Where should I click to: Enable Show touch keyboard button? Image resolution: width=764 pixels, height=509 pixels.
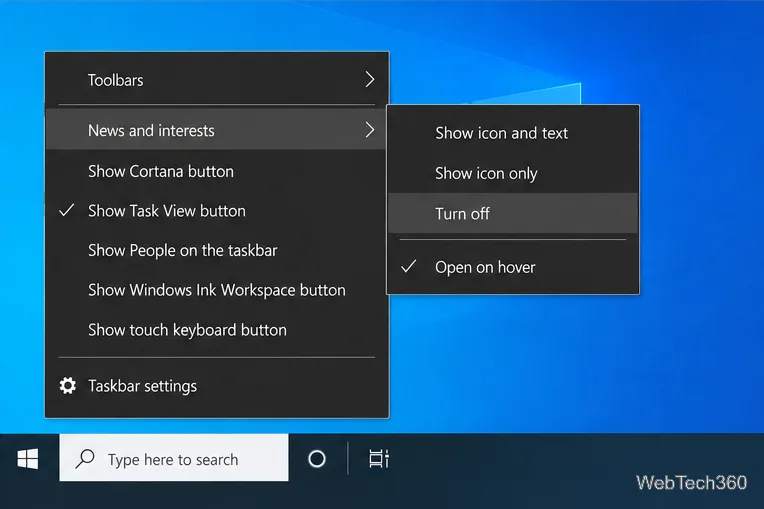click(217, 330)
